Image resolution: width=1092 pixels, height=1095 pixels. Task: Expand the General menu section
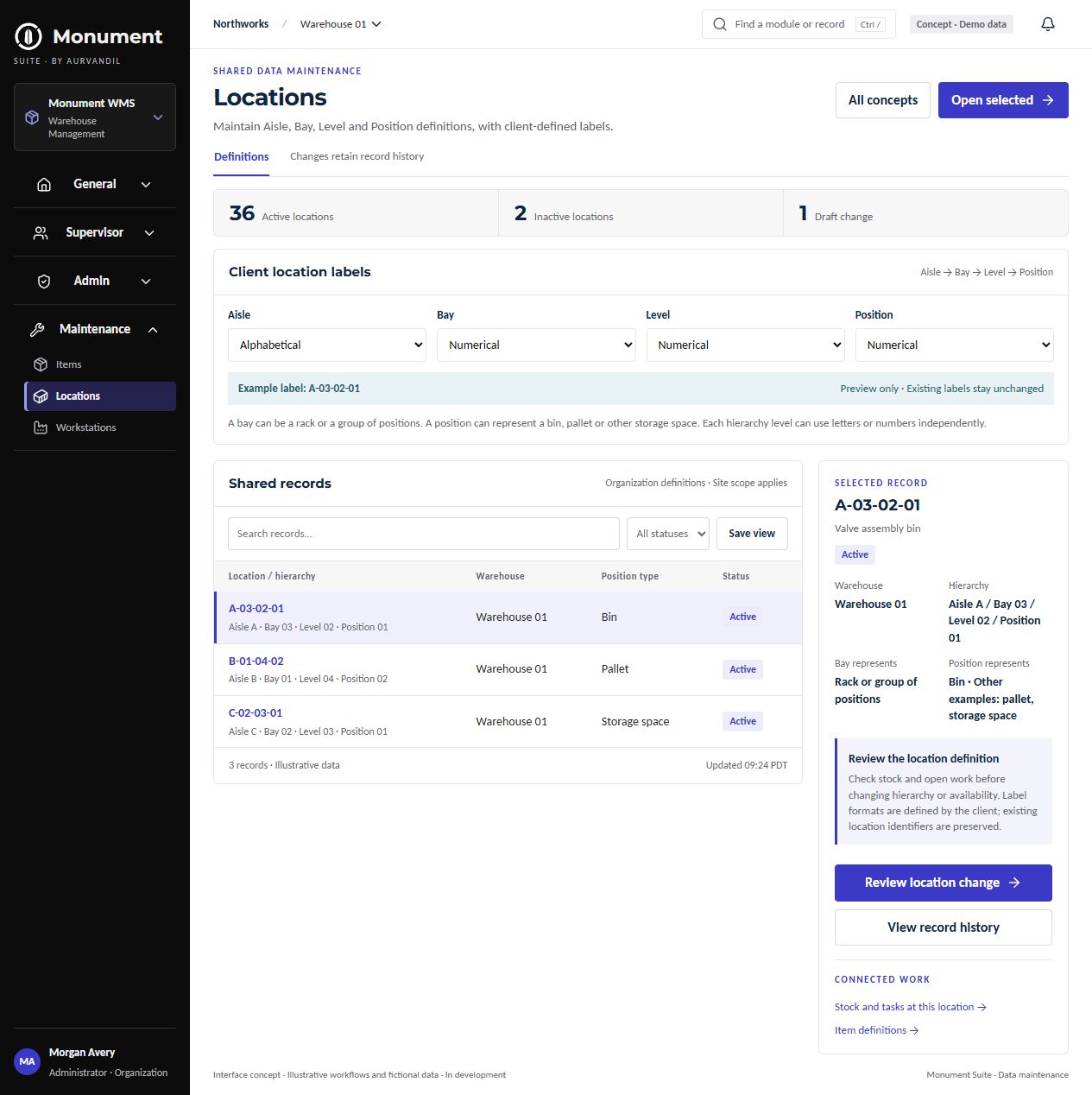point(95,184)
